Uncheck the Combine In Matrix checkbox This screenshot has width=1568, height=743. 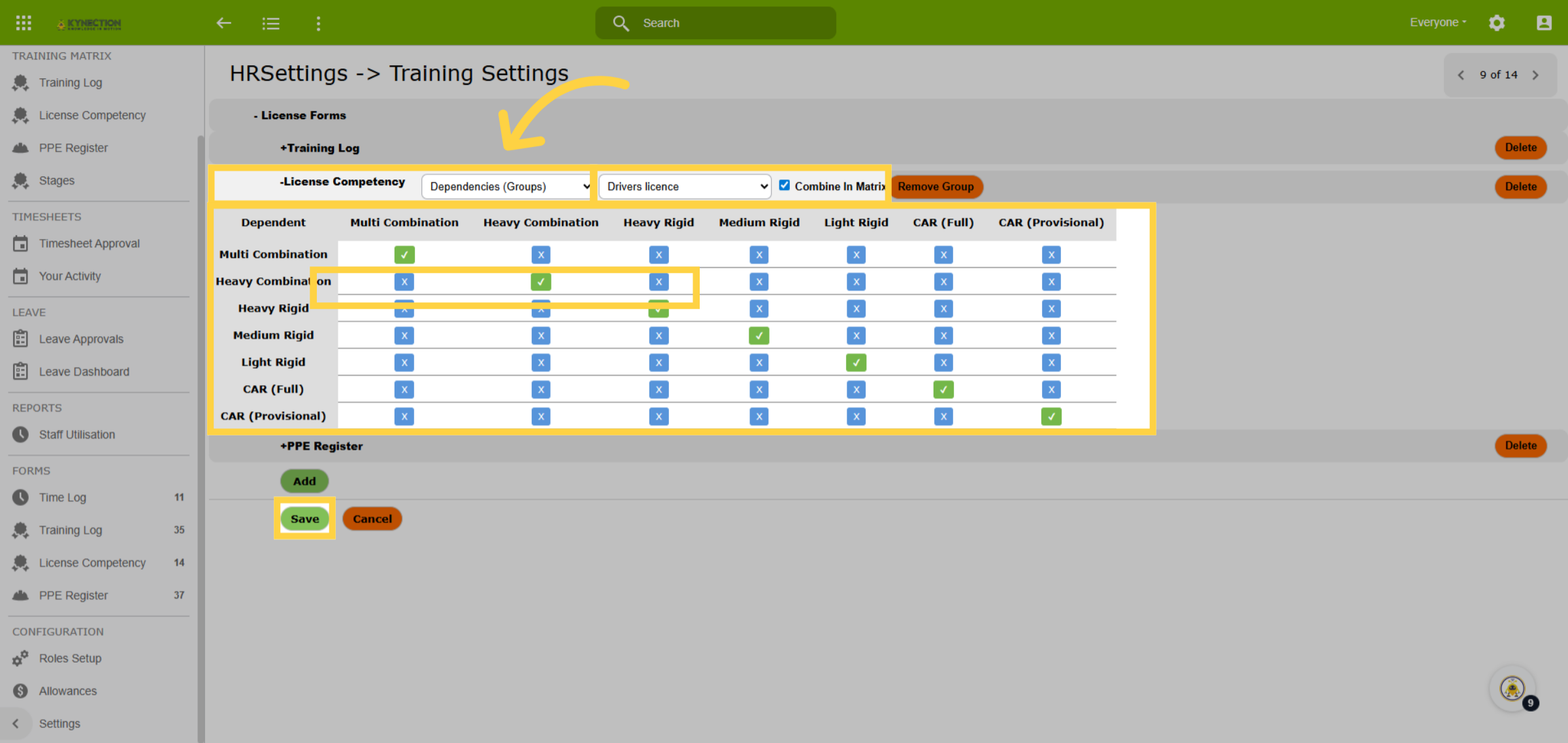[785, 185]
